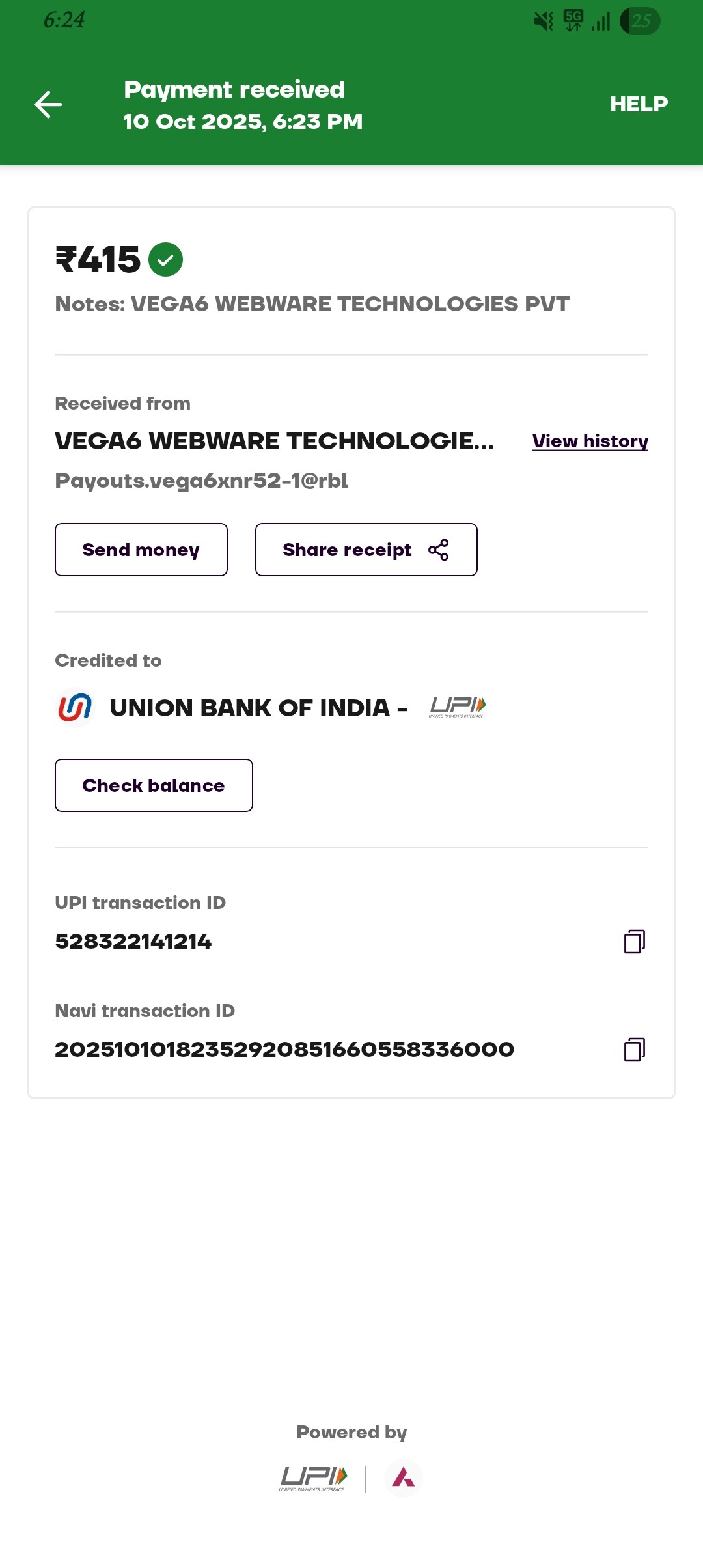703x1568 pixels.
Task: Copy the UPI transaction ID
Action: 634,942
